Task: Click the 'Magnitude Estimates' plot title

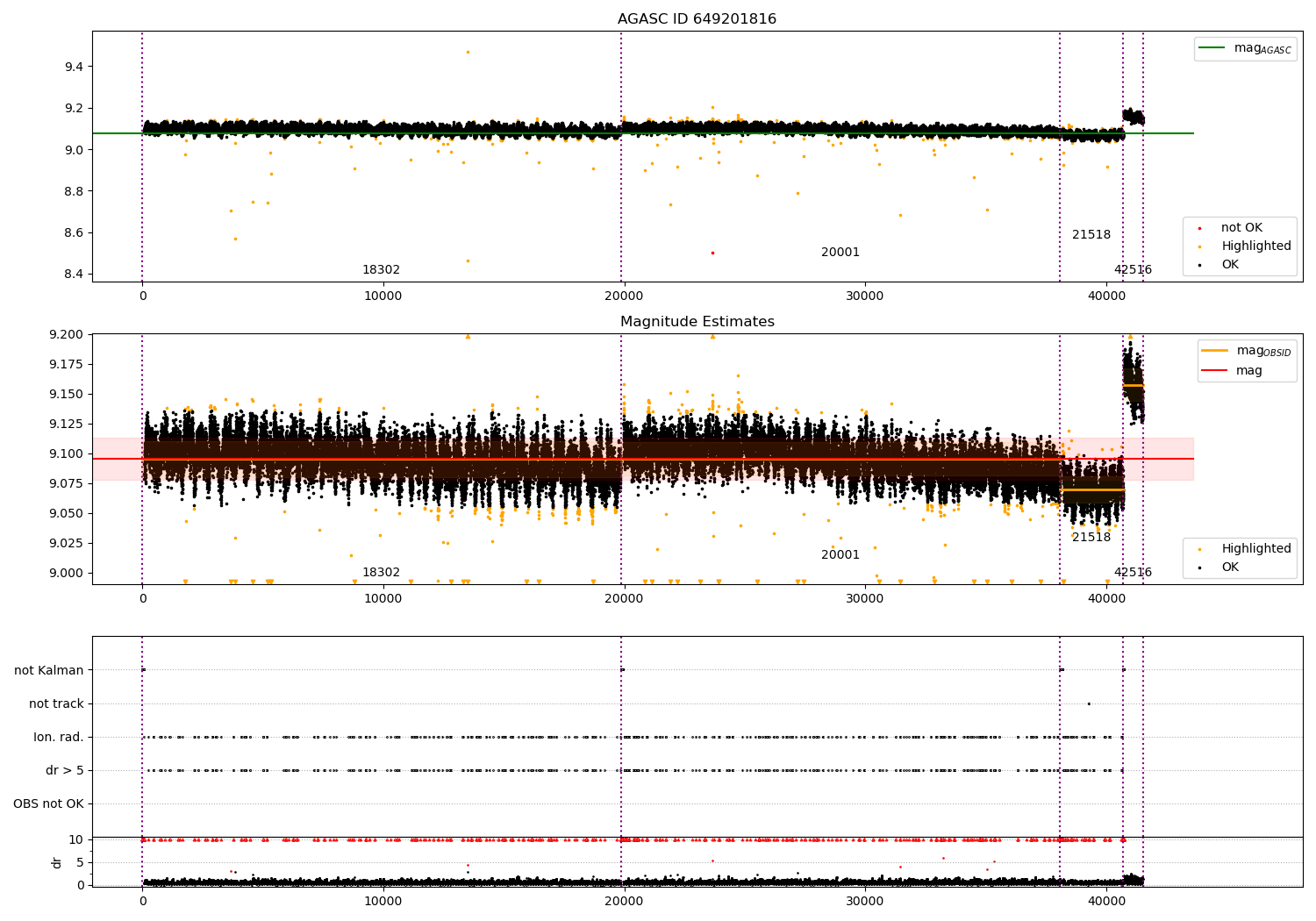Action: (x=697, y=322)
